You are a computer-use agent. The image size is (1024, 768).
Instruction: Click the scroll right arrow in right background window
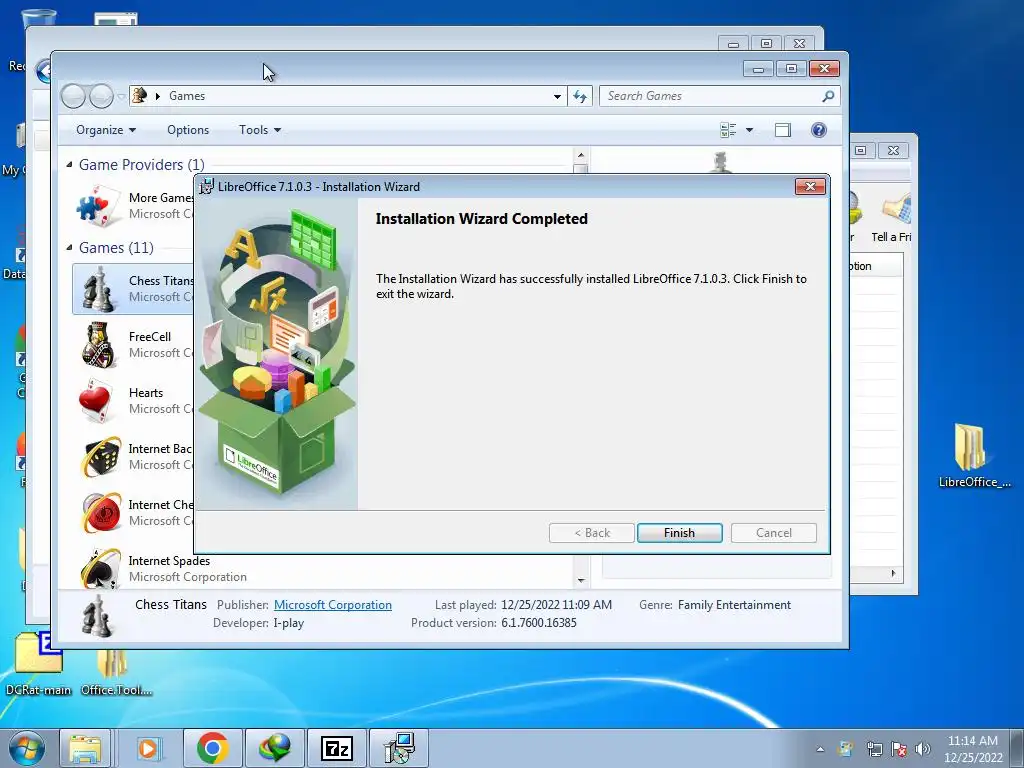pos(893,573)
